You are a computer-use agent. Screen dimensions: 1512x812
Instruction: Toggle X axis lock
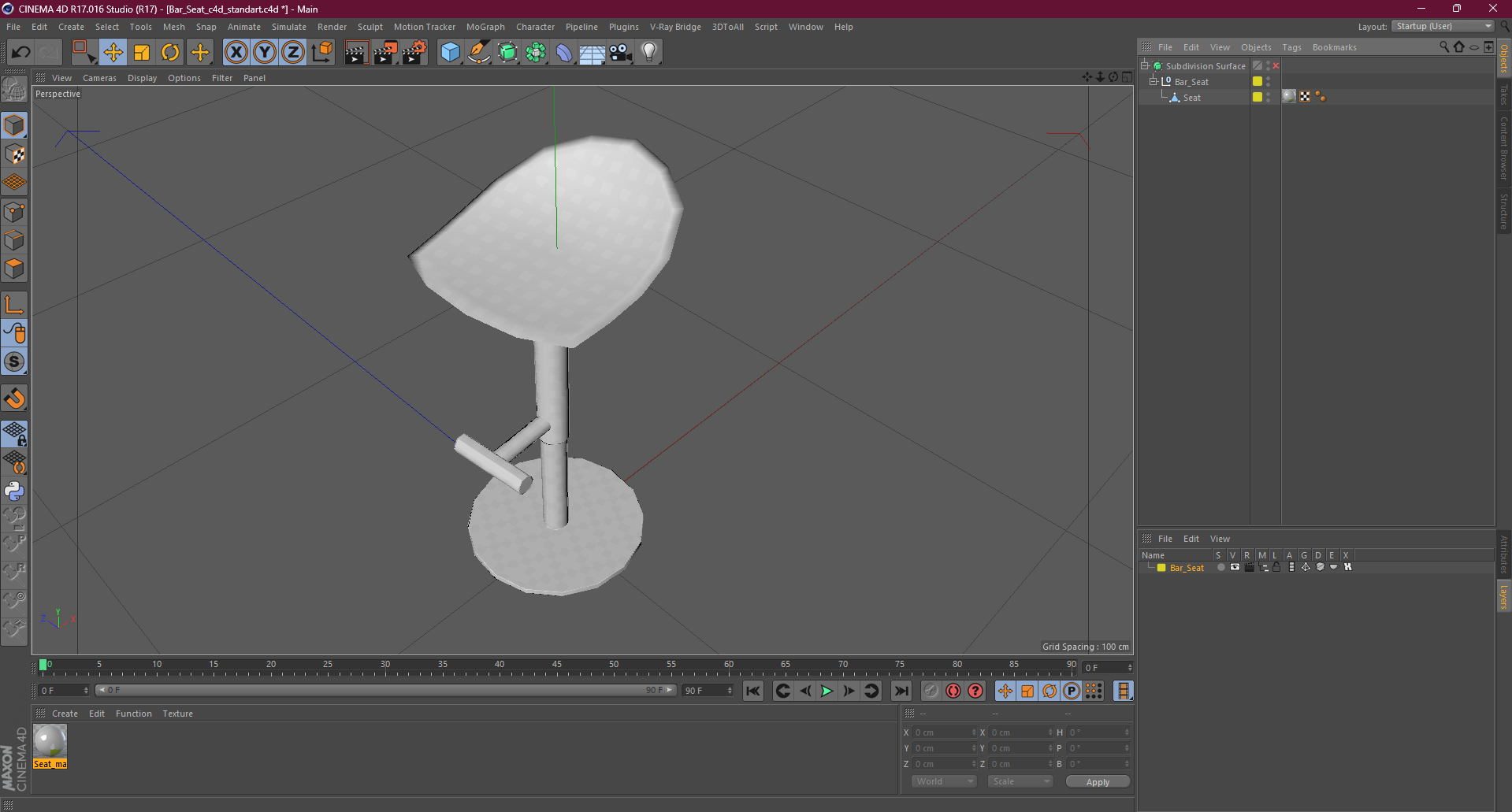pyautogui.click(x=236, y=53)
